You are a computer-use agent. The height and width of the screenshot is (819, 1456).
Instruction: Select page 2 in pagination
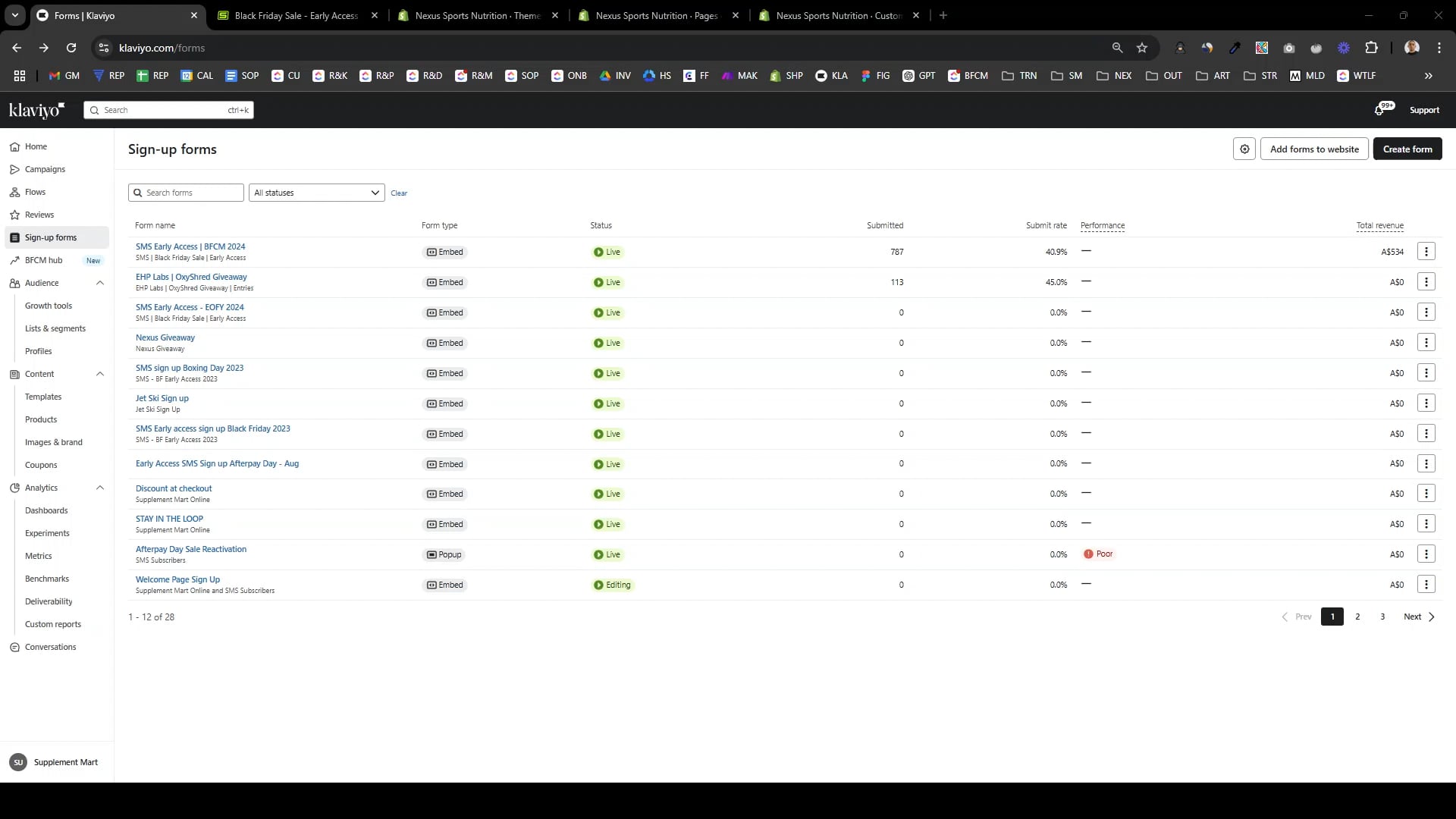tap(1357, 616)
